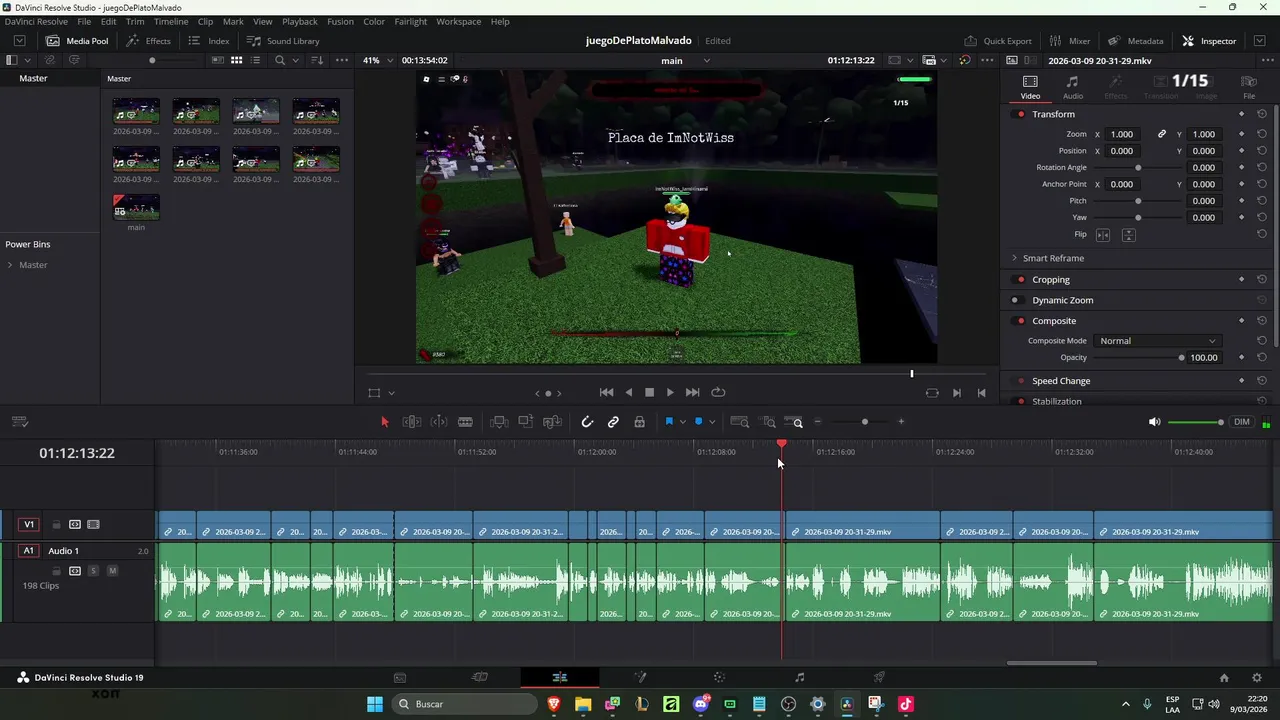
Task: Reset the Transform section
Action: (1262, 114)
